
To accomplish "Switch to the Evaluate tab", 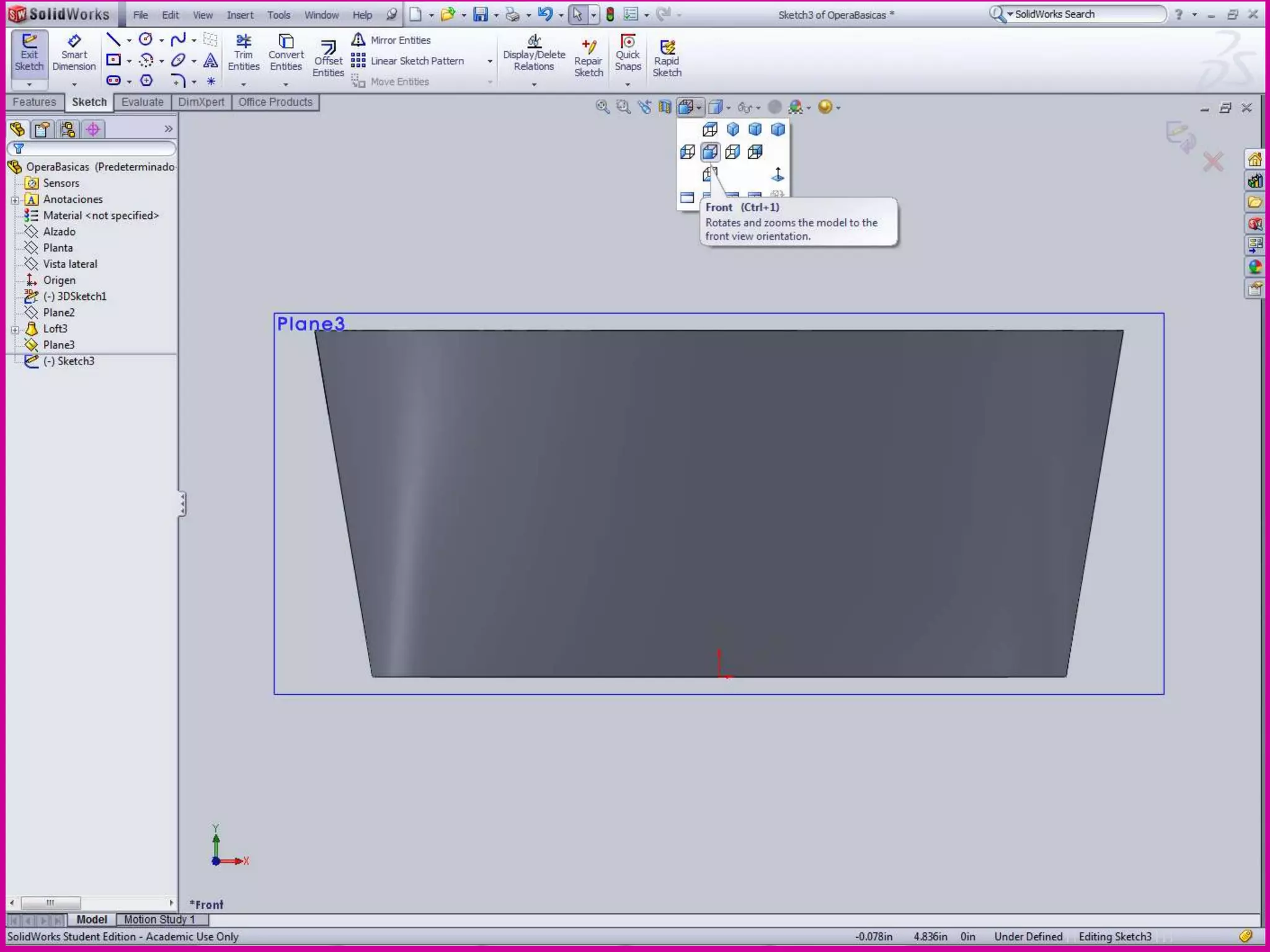I will coord(142,102).
